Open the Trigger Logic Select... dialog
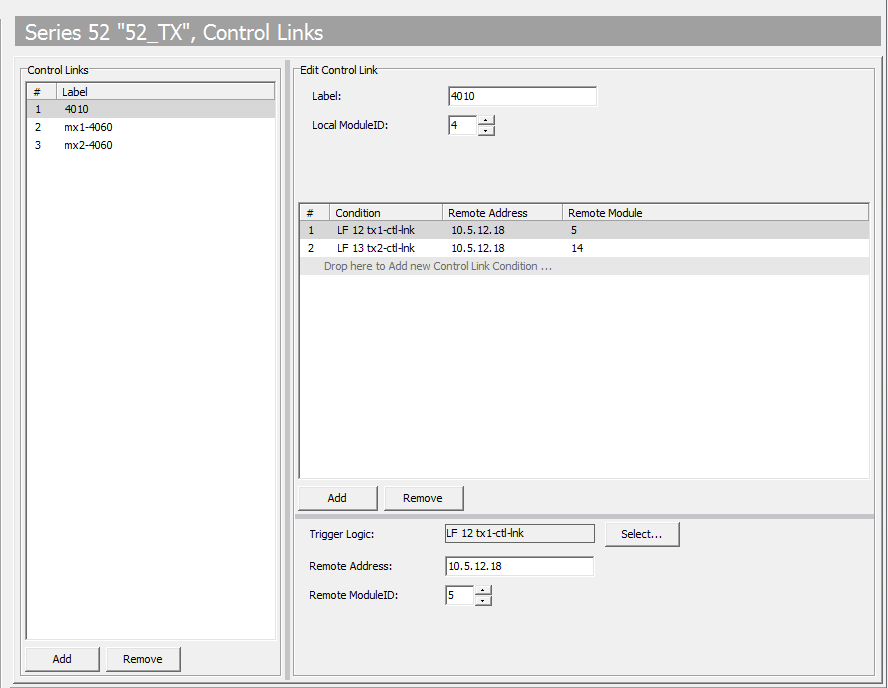Screen dimensions: 888x688 (x=642, y=533)
